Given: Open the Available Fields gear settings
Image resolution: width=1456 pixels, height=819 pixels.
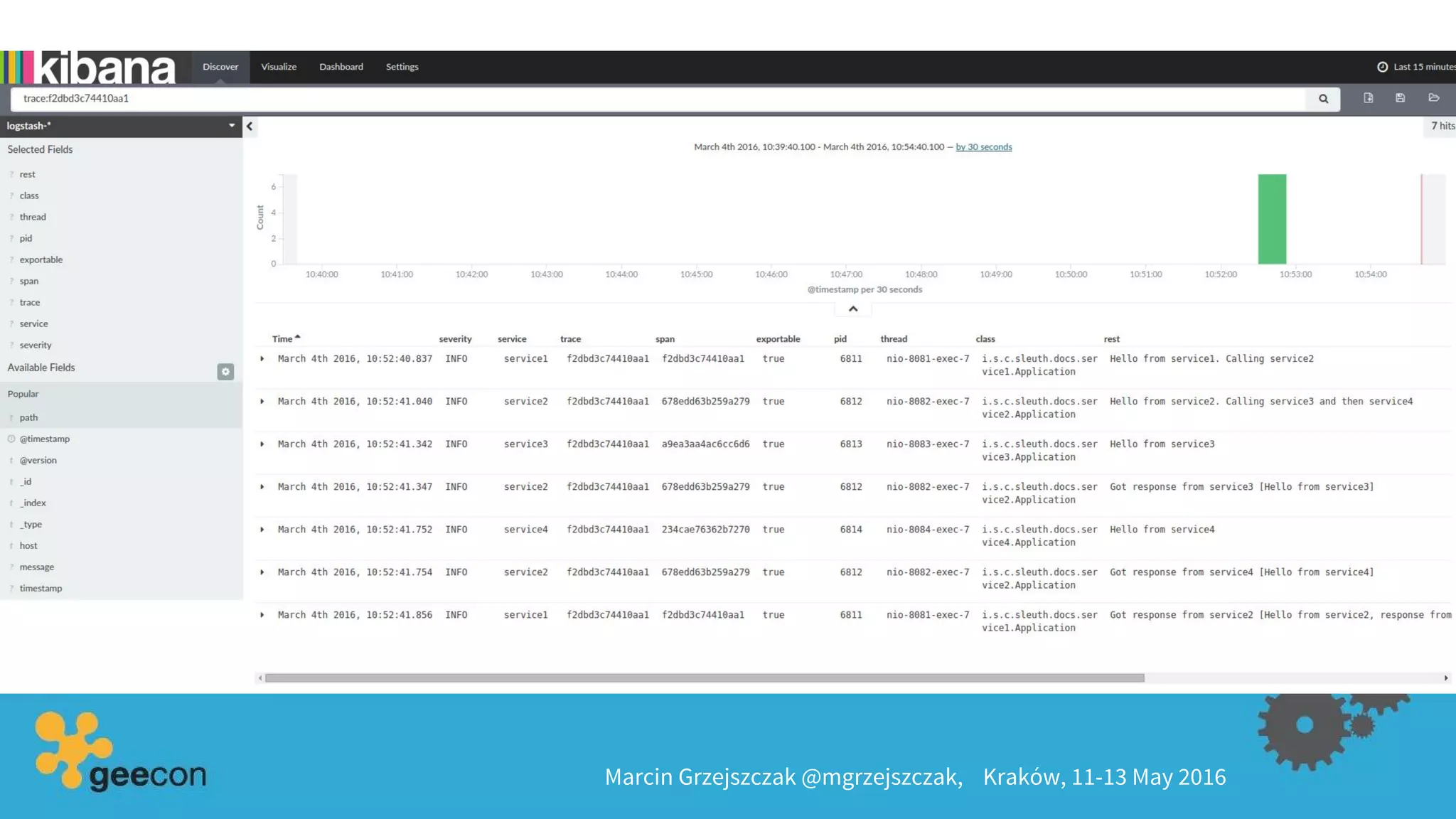Looking at the screenshot, I should point(225,372).
